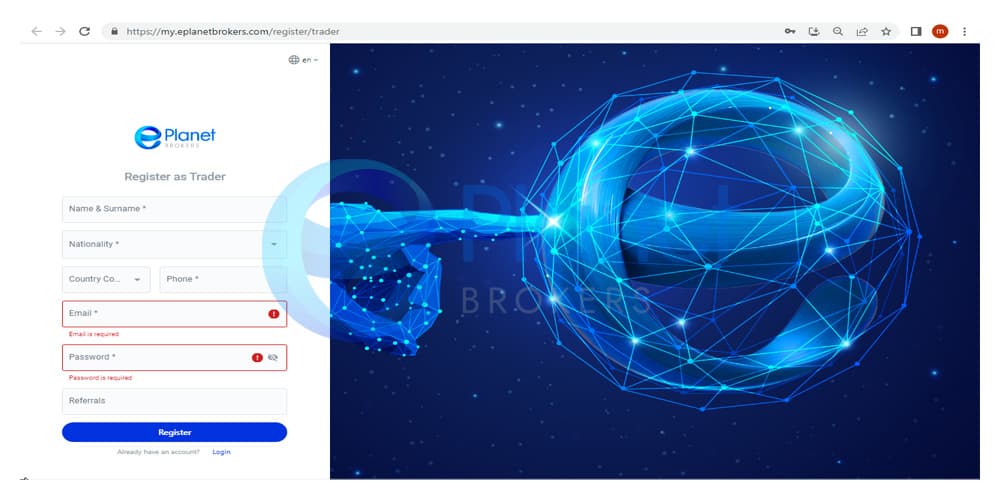Bookmark this page with the star icon

pos(886,31)
